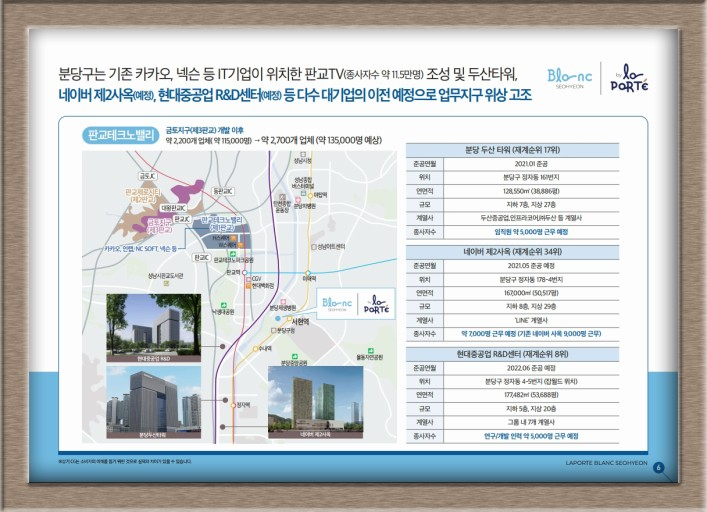Click the 128,550㎡ (38,886평) cell
The width and height of the screenshot is (707, 512).
click(x=531, y=191)
